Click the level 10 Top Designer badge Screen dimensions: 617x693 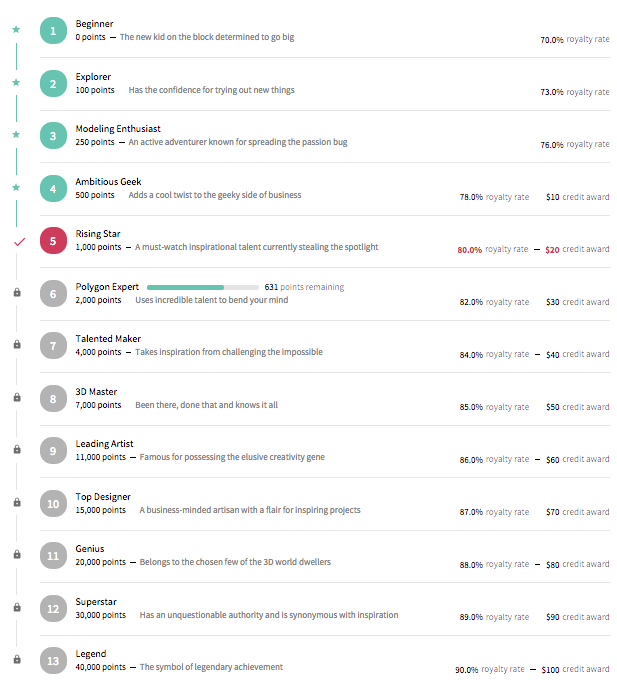tap(54, 504)
